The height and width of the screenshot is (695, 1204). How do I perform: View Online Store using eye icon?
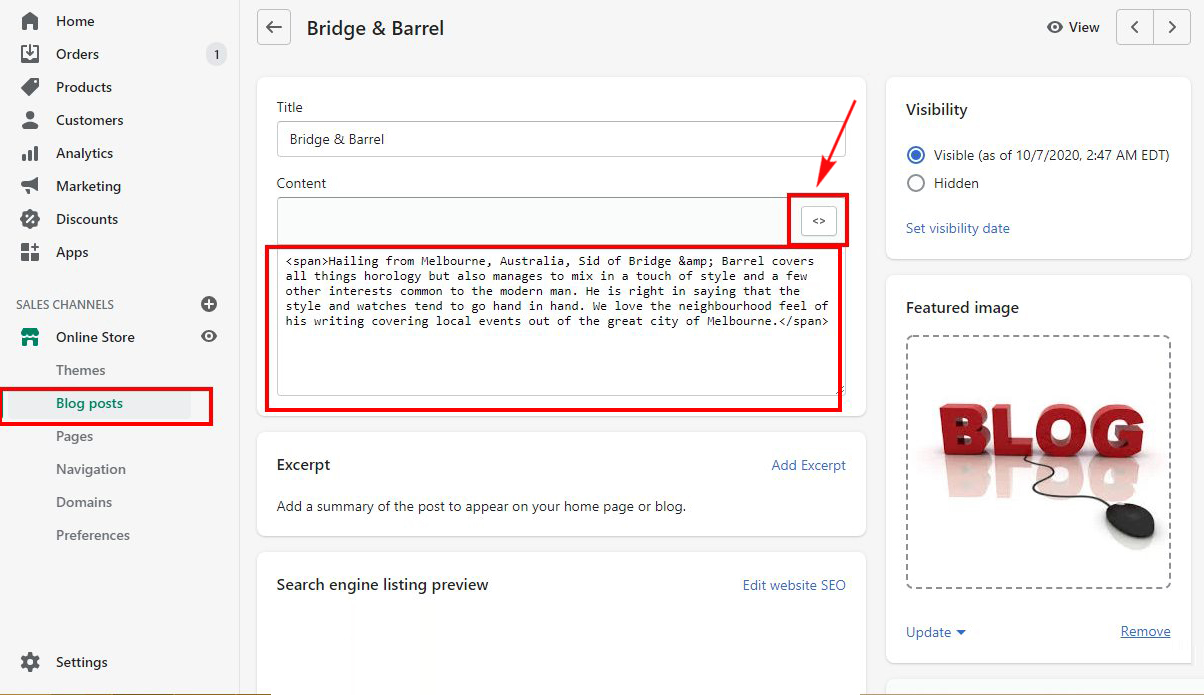click(x=209, y=337)
